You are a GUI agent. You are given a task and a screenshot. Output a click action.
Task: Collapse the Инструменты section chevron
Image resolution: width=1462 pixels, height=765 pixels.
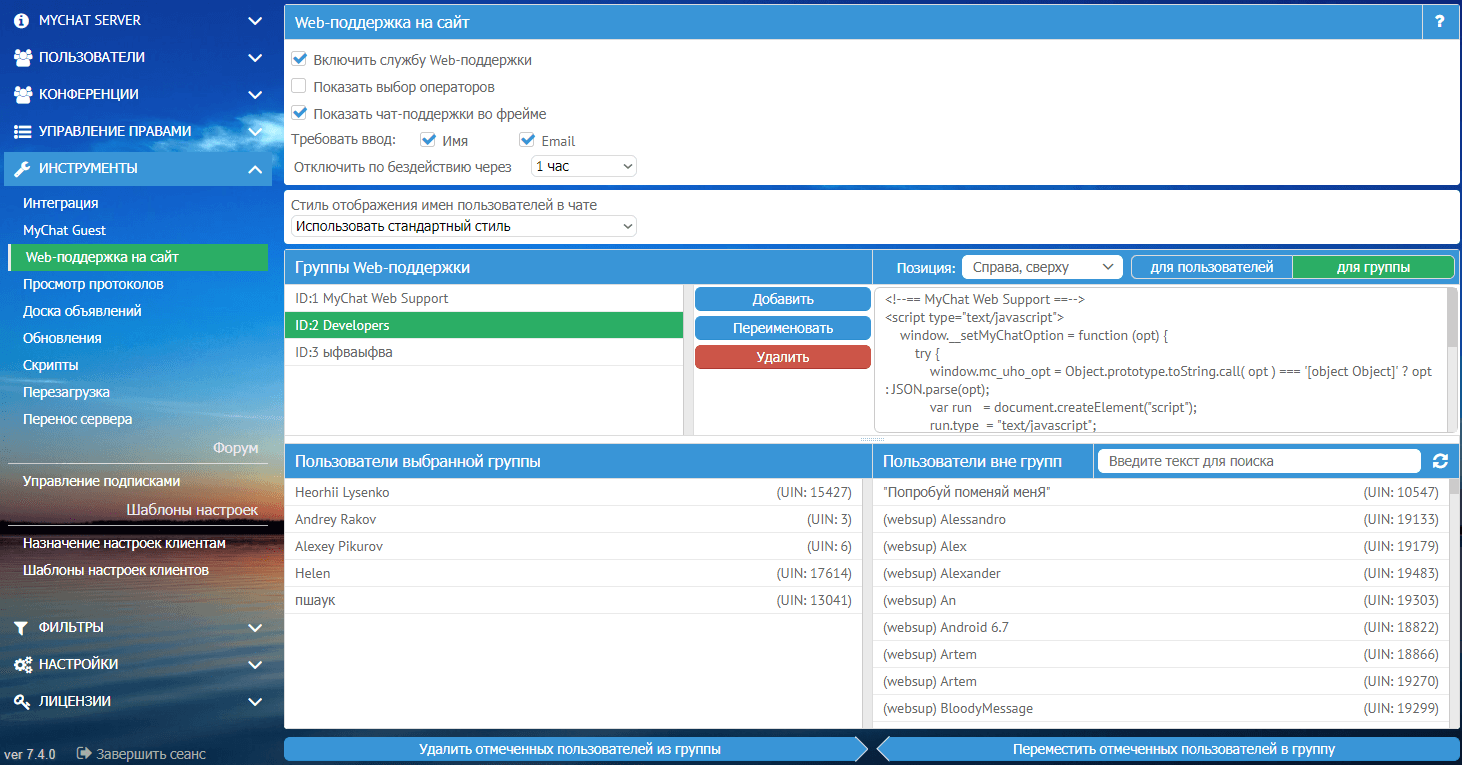(254, 168)
